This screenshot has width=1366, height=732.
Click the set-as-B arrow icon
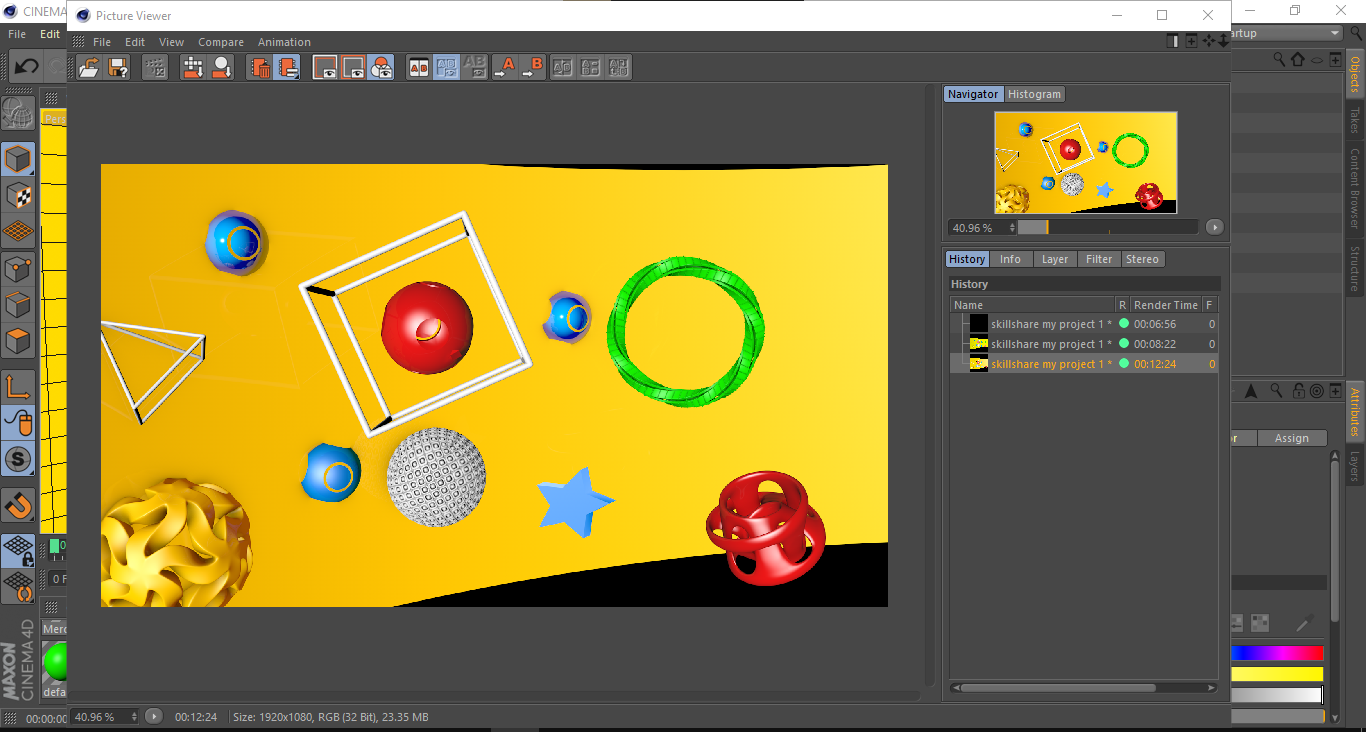coord(532,67)
